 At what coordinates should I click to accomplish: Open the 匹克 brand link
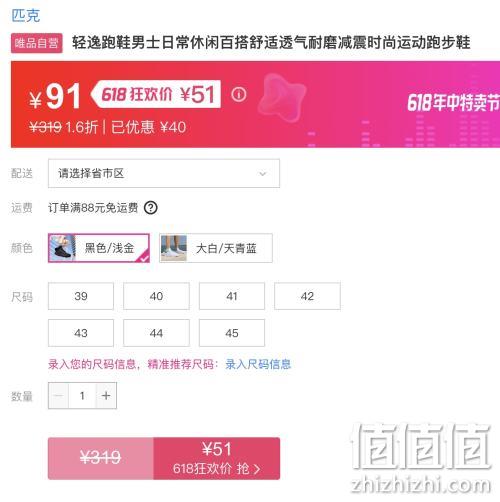coord(26,16)
